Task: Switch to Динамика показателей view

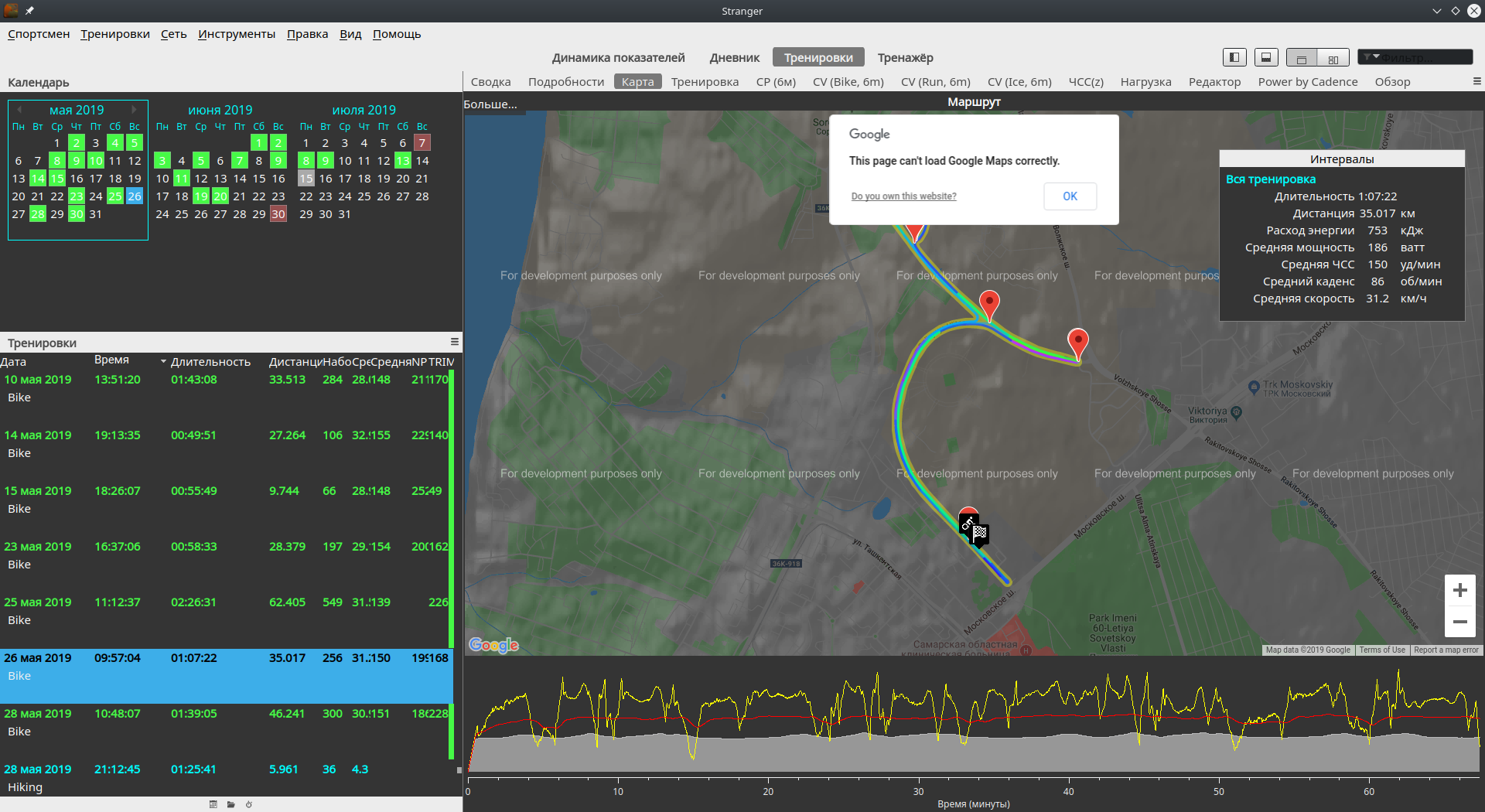Action: (x=619, y=58)
